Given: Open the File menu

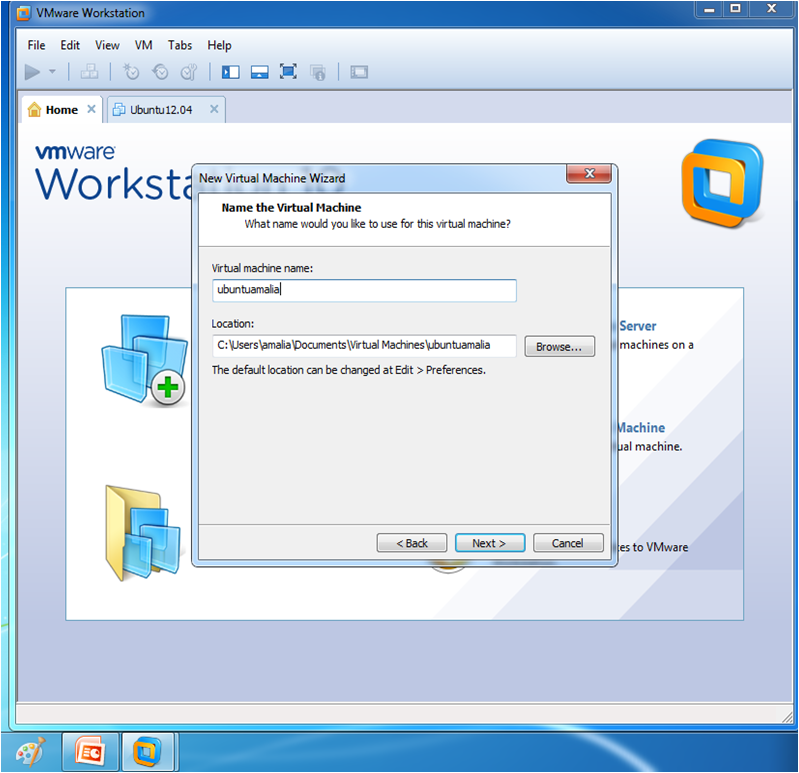Looking at the screenshot, I should [x=36, y=45].
